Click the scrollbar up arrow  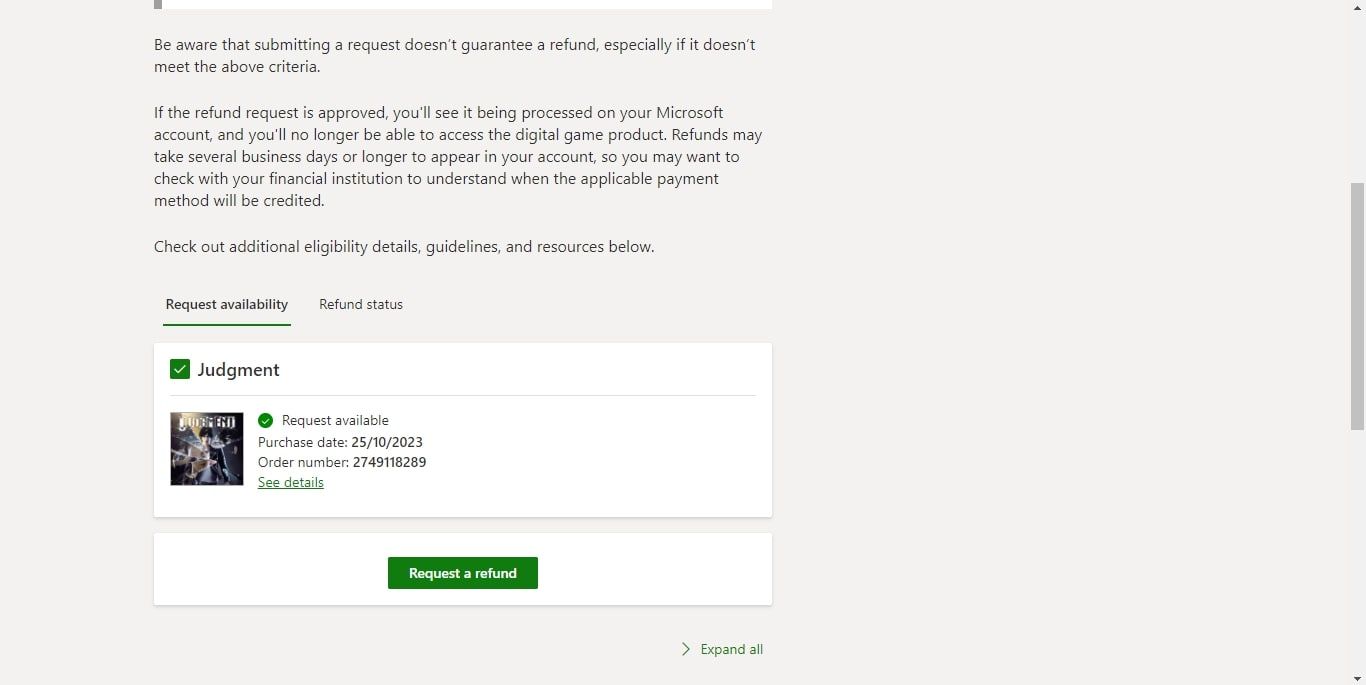click(x=1358, y=7)
